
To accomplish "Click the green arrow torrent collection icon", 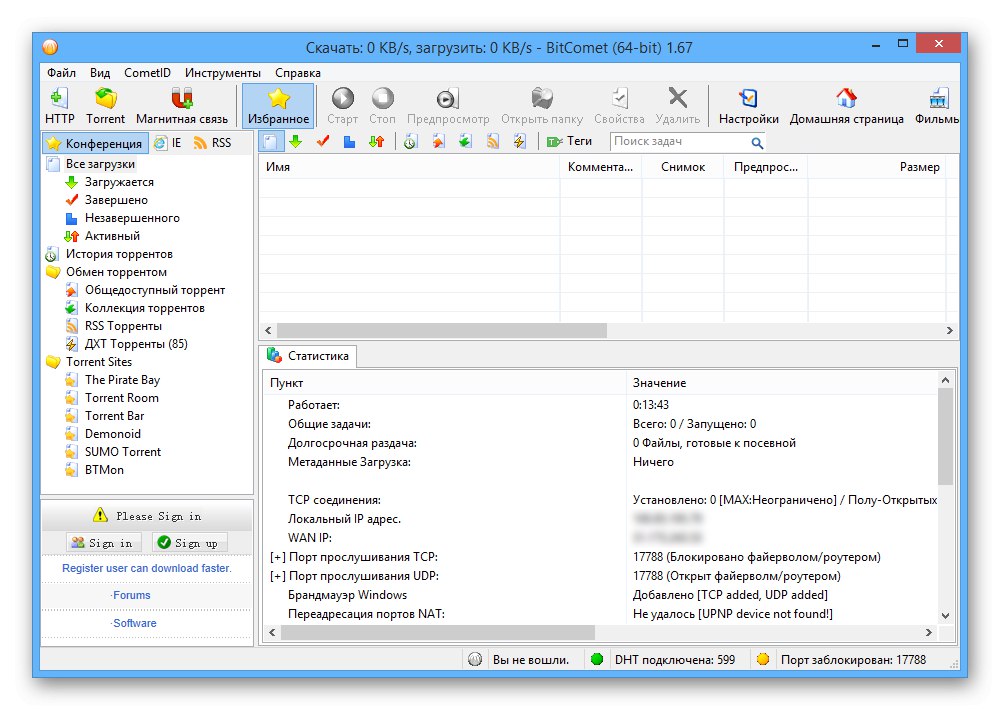I will (x=466, y=142).
